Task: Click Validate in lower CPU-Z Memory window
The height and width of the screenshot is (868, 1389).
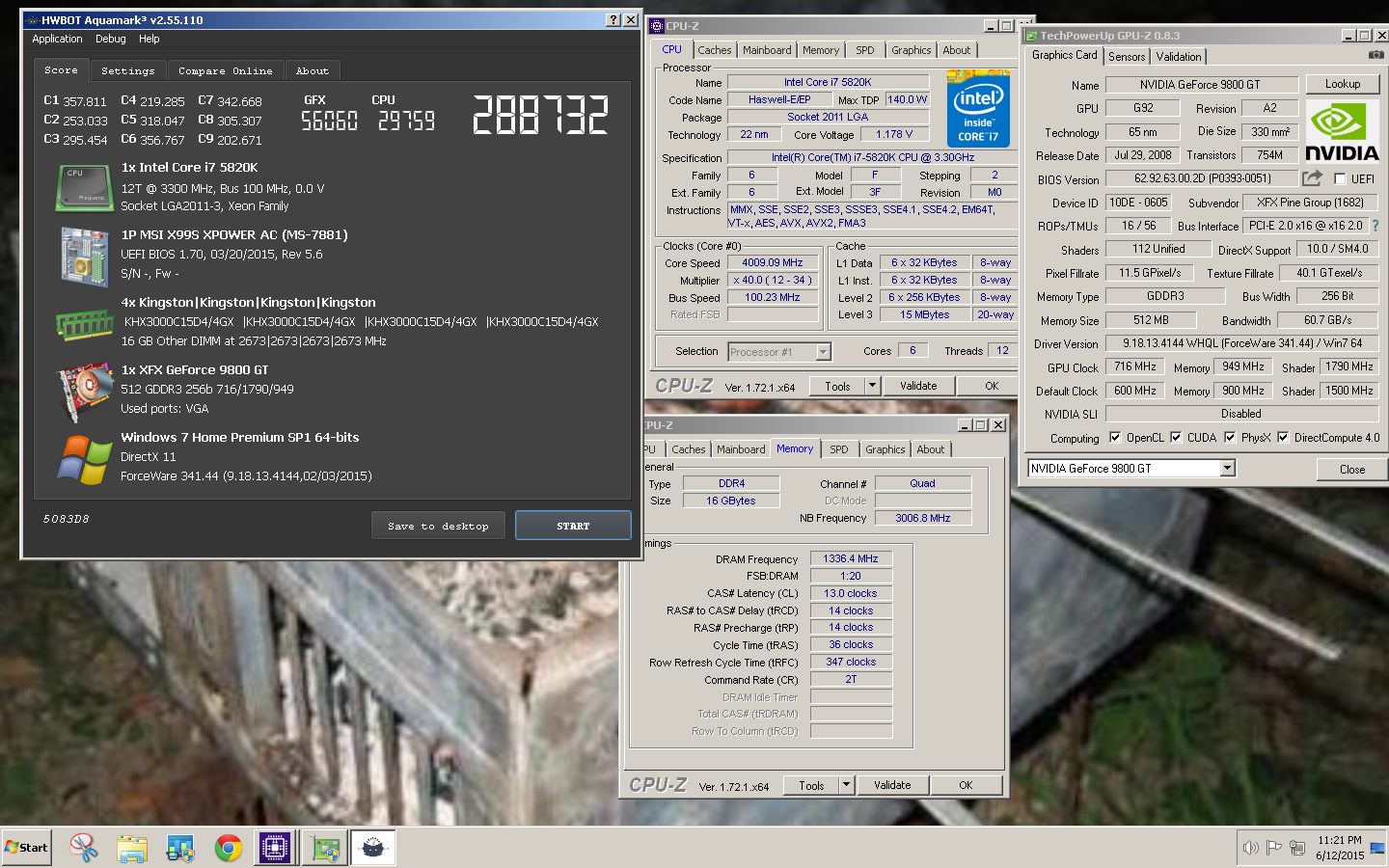Action: 892,785
